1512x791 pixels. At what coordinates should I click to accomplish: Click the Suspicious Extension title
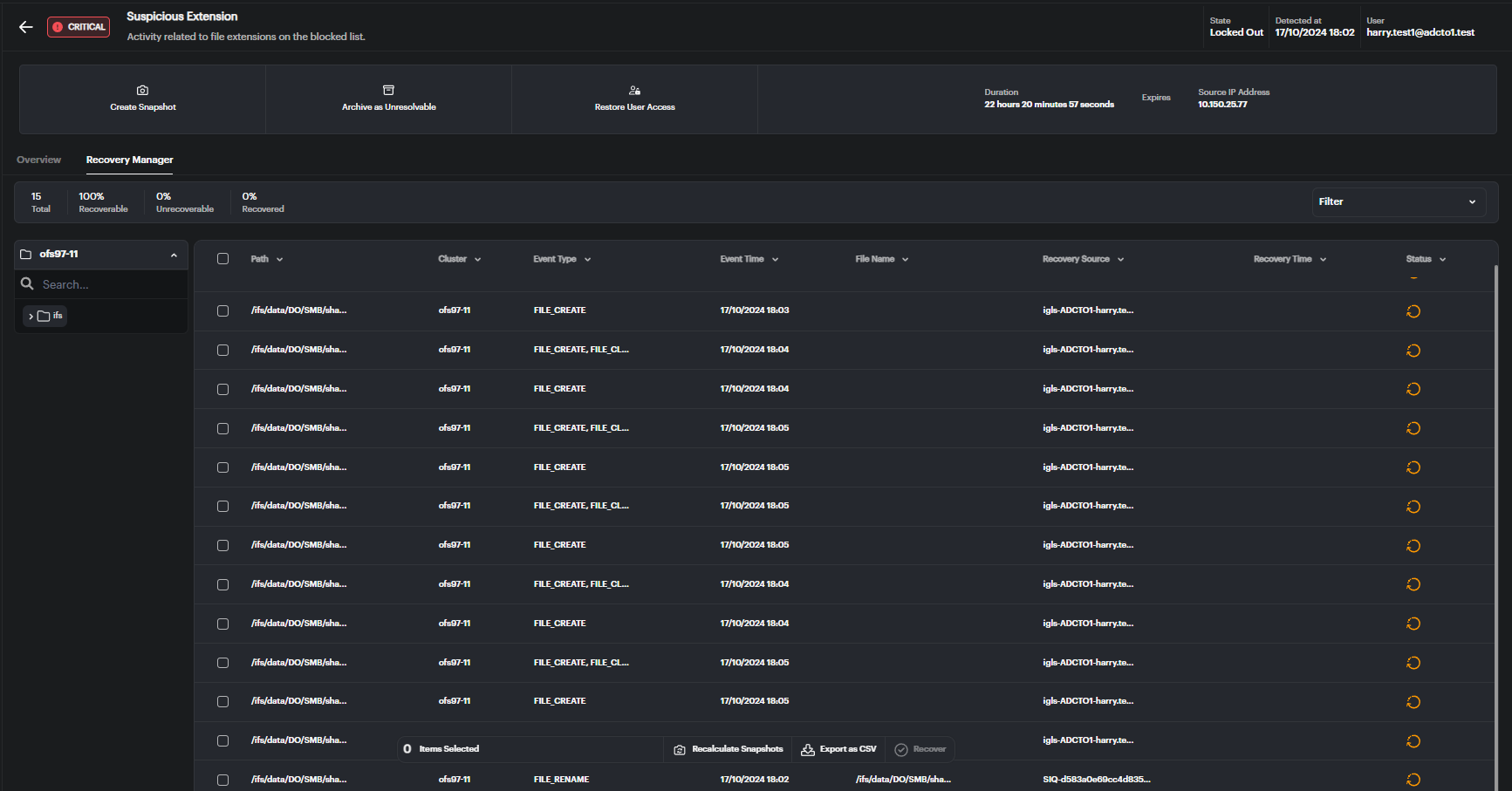click(x=182, y=17)
